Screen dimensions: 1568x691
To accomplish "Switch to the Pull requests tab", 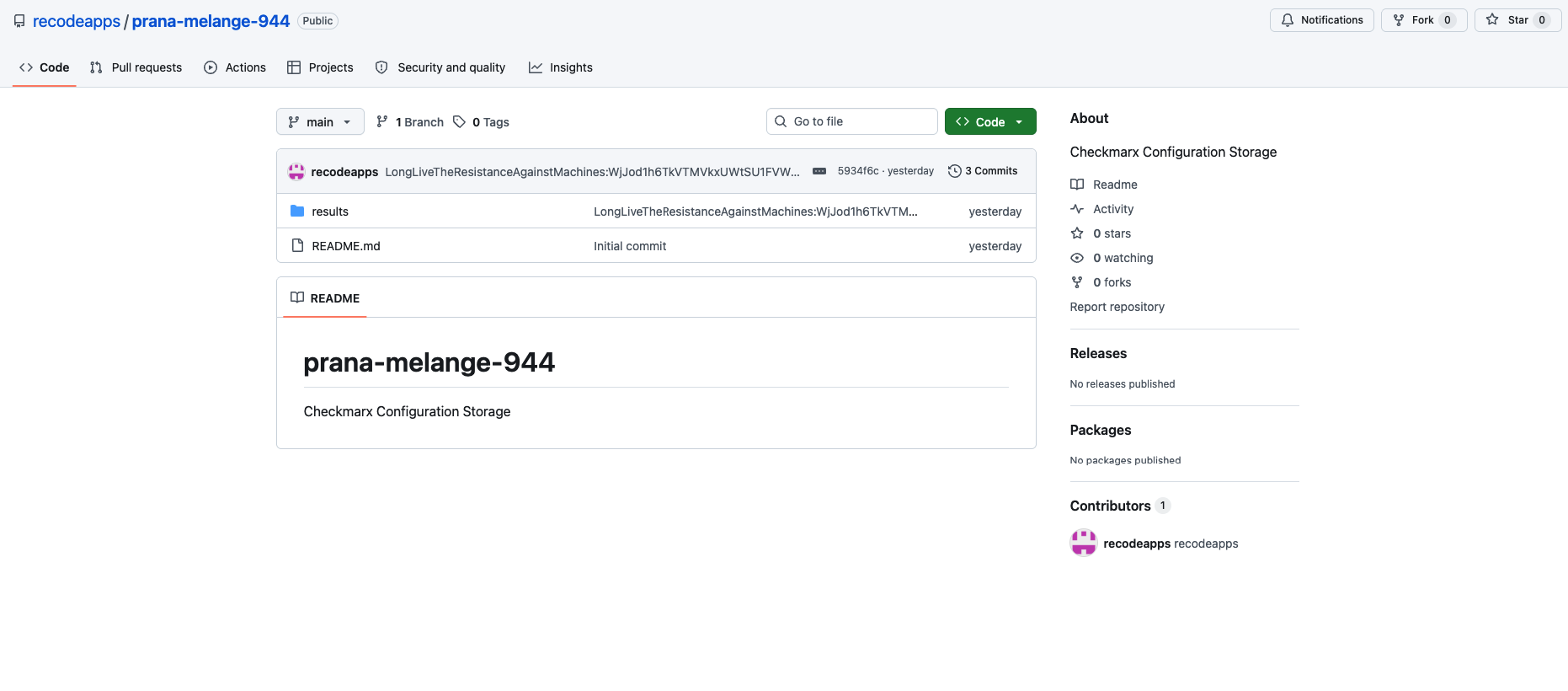I will (136, 67).
